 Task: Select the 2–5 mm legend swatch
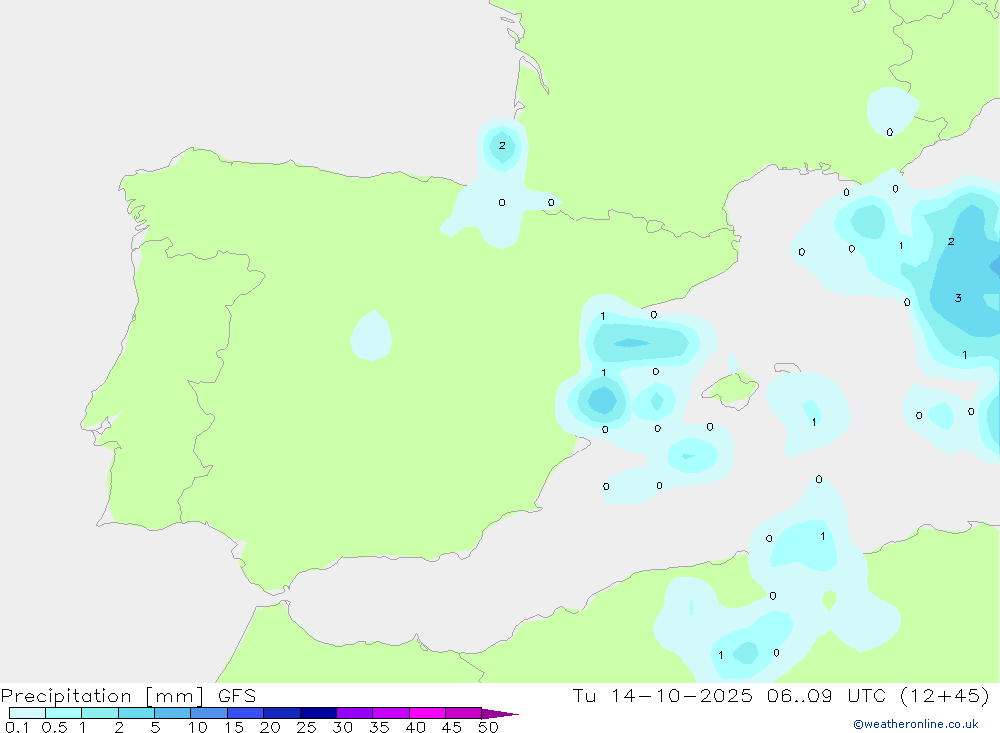click(136, 713)
